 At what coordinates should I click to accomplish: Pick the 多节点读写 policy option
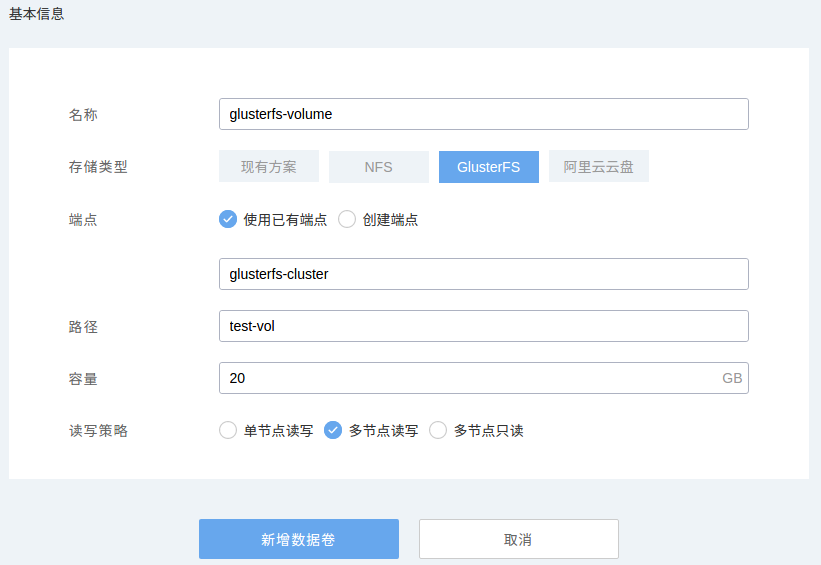[334, 431]
